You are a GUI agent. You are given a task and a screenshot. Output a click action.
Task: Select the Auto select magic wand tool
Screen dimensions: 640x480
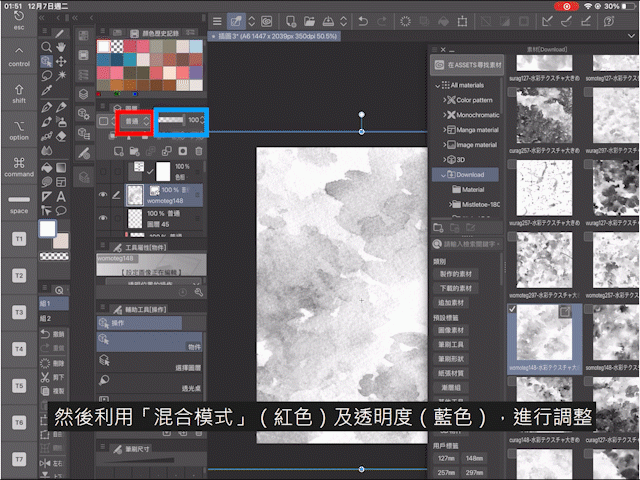[61, 76]
